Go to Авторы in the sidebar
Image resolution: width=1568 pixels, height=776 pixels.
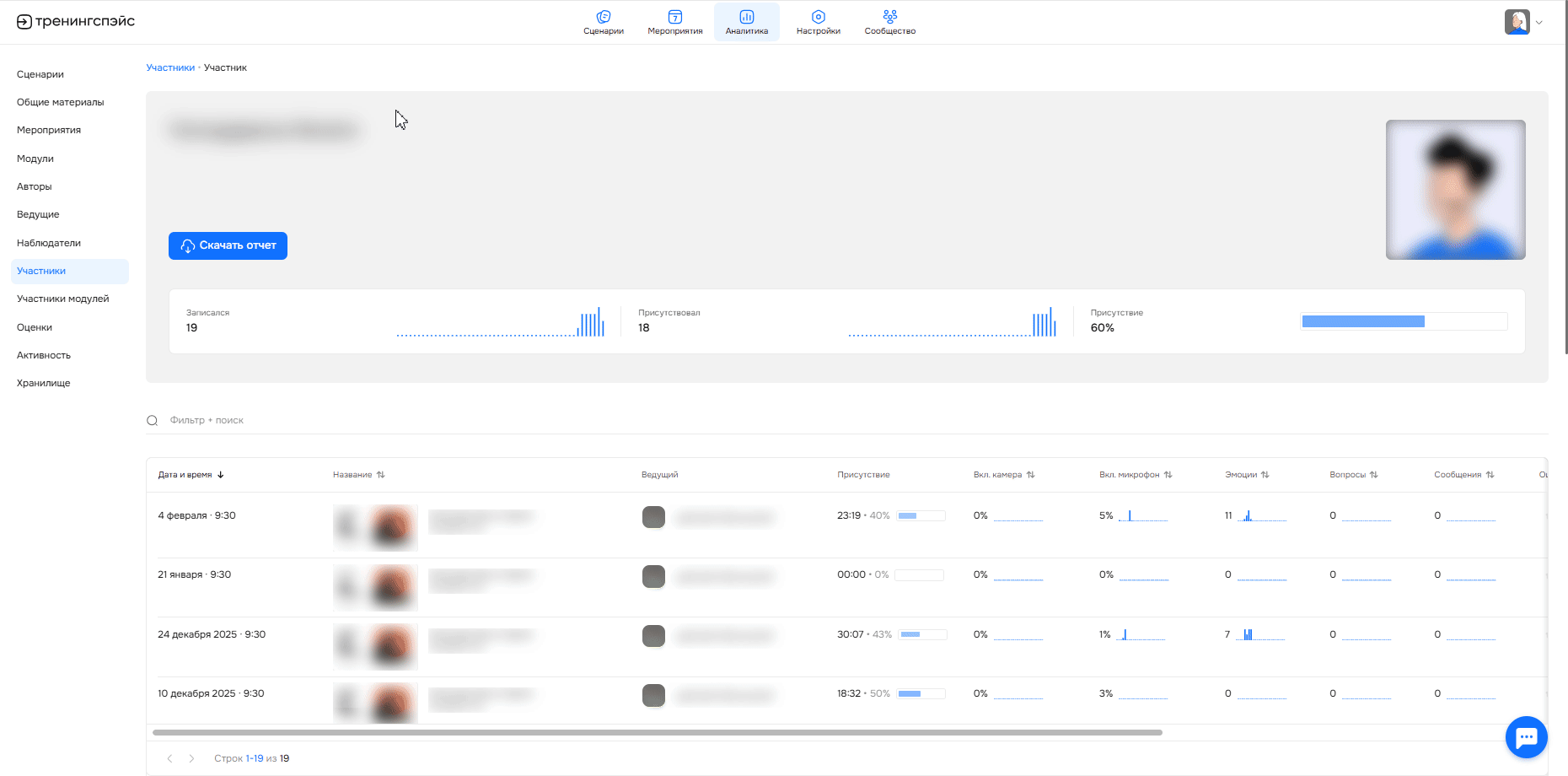click(35, 186)
